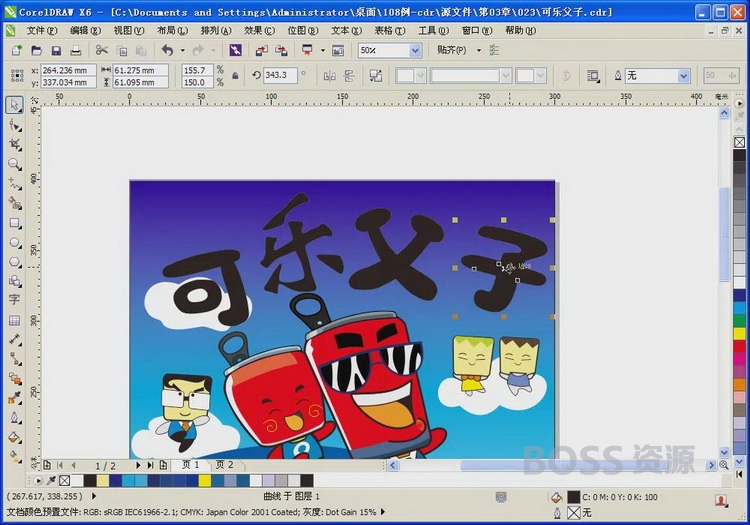Expand the arrow next to cursor coordinates
750x525 pixels.
[x=94, y=496]
